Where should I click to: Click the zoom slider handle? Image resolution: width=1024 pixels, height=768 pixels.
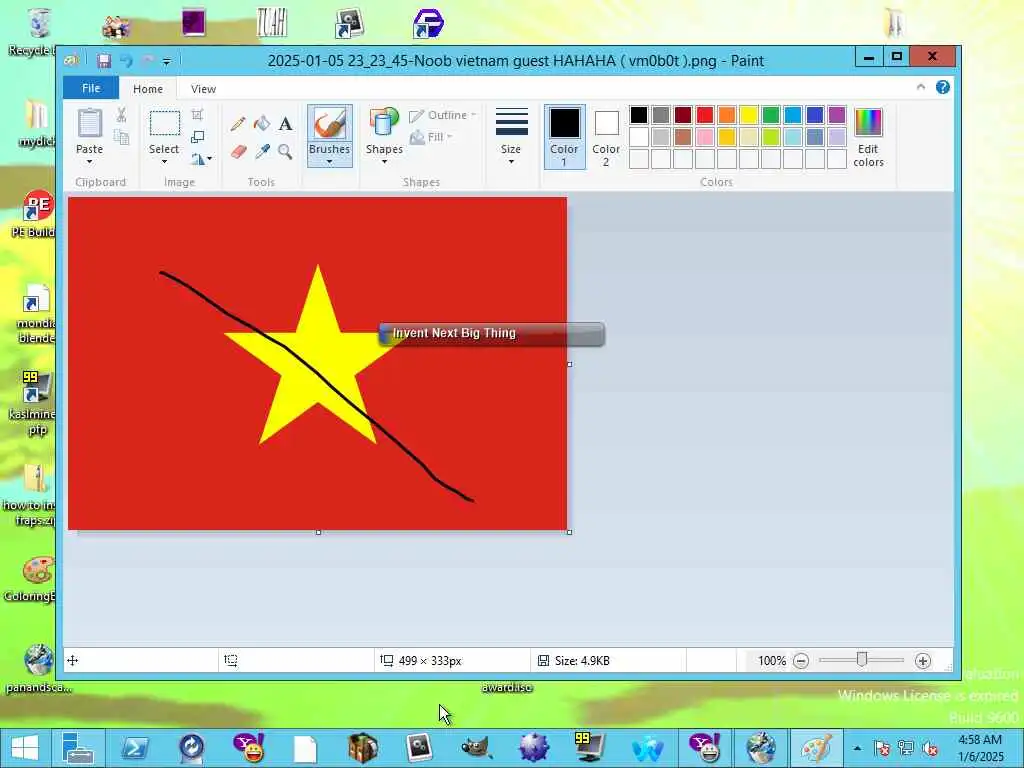861,660
